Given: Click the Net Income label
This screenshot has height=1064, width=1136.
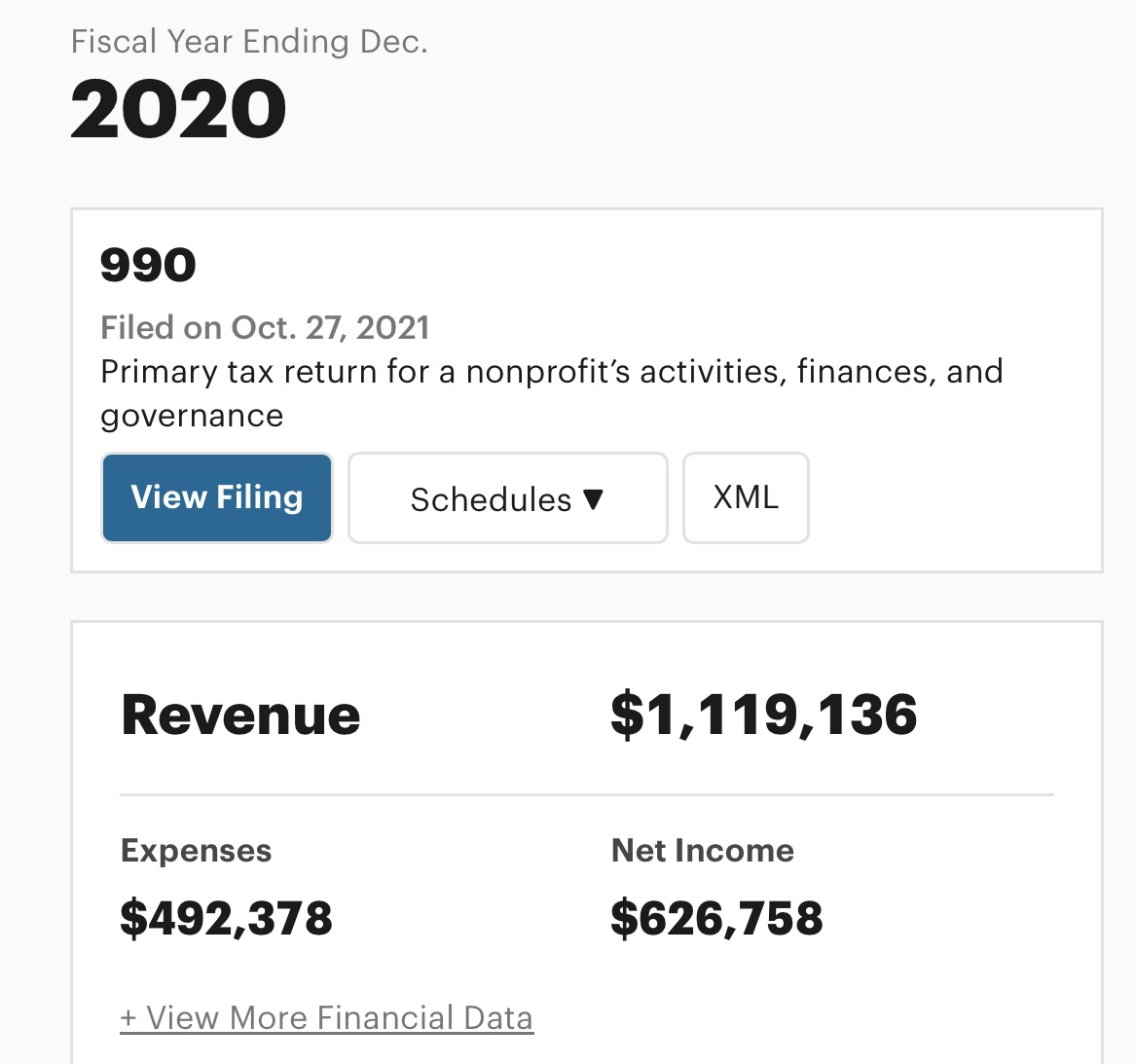Looking at the screenshot, I should coord(702,851).
